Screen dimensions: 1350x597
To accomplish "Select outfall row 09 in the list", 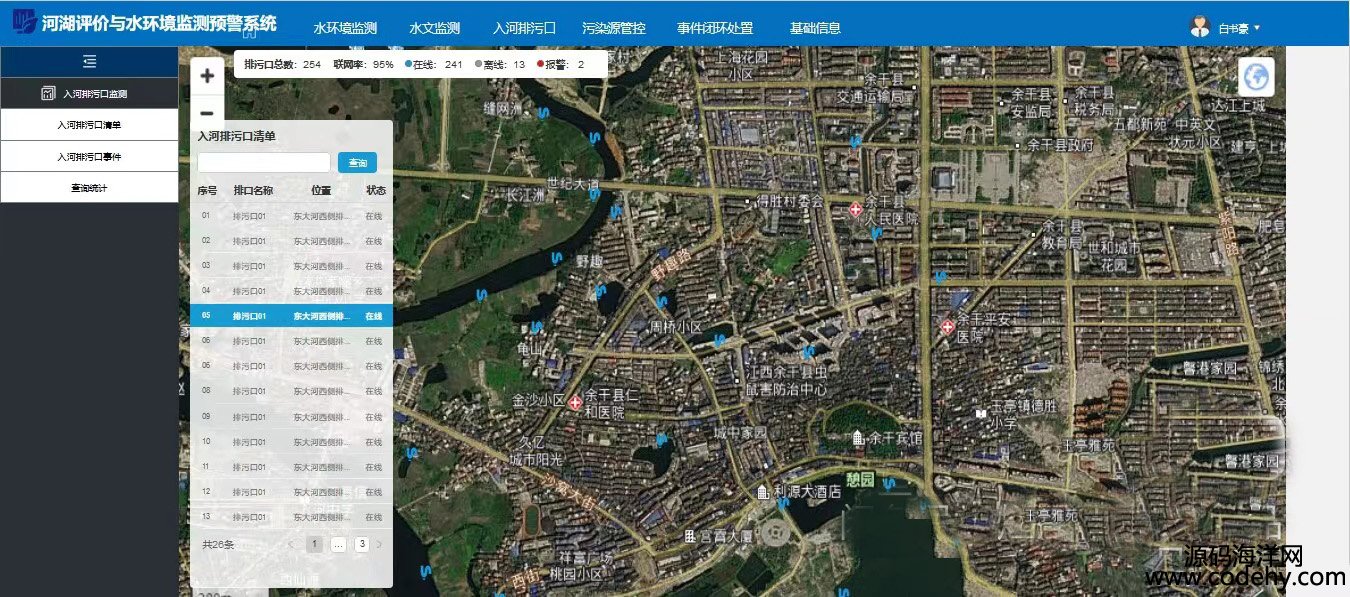I will click(x=291, y=416).
